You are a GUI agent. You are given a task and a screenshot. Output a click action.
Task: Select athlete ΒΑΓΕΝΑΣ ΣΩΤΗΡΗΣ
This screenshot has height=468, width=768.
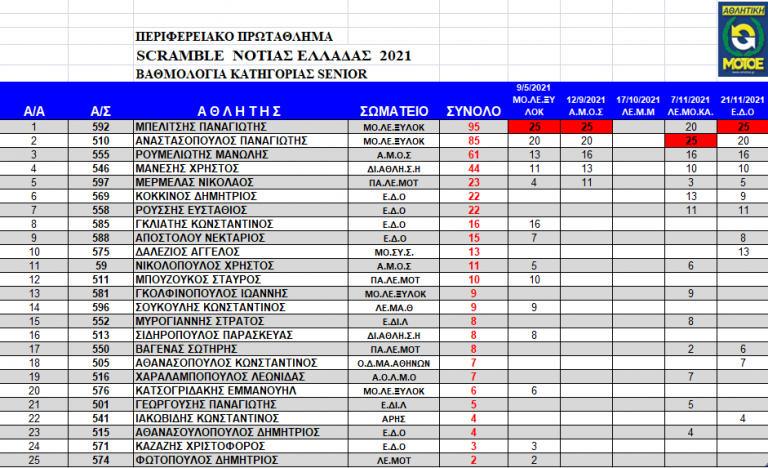186,349
